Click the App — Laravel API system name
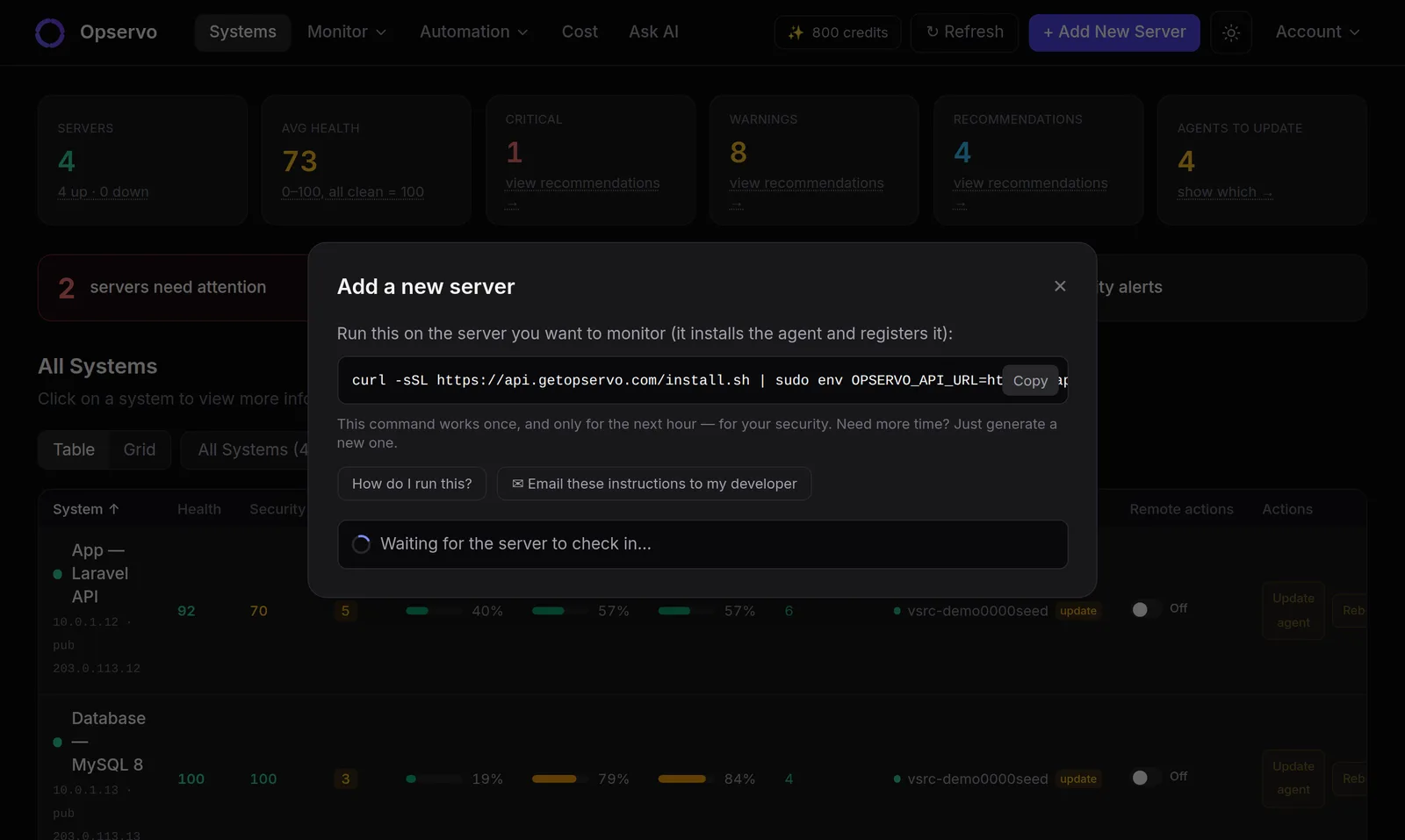 pos(99,573)
